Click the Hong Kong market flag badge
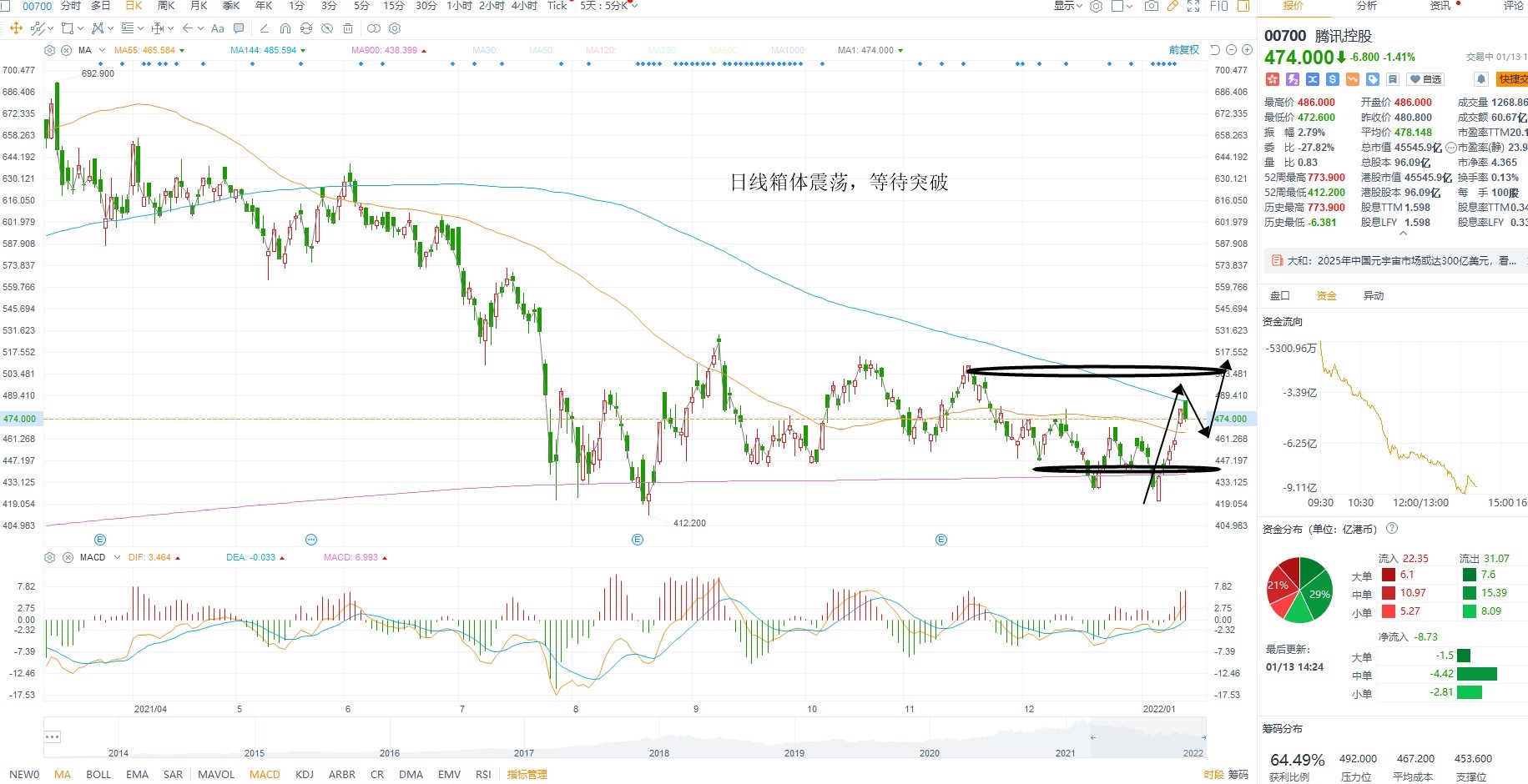The image size is (1528, 784). [1273, 79]
